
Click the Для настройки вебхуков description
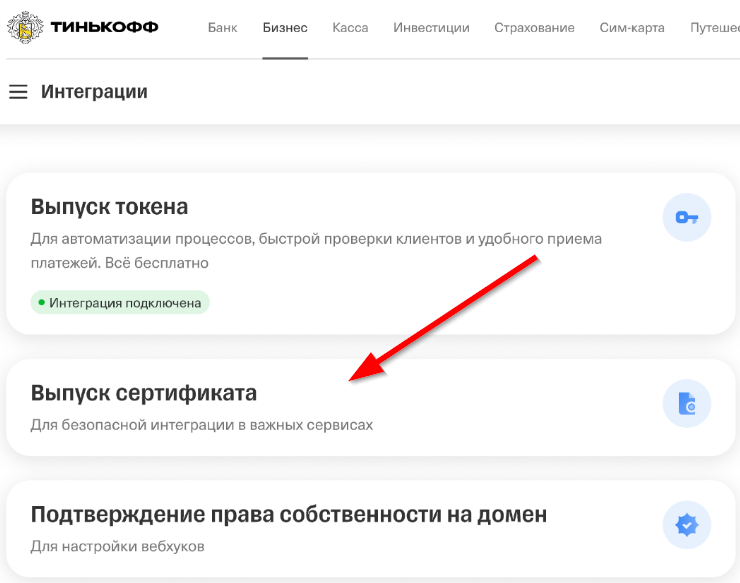pyautogui.click(x=117, y=547)
